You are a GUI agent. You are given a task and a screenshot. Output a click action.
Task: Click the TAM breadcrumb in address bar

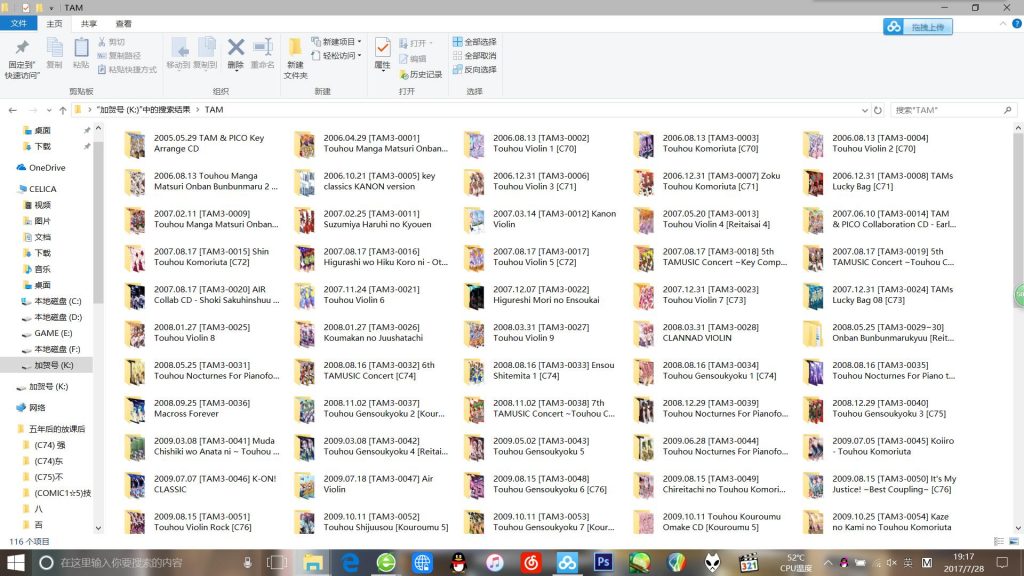[214, 110]
